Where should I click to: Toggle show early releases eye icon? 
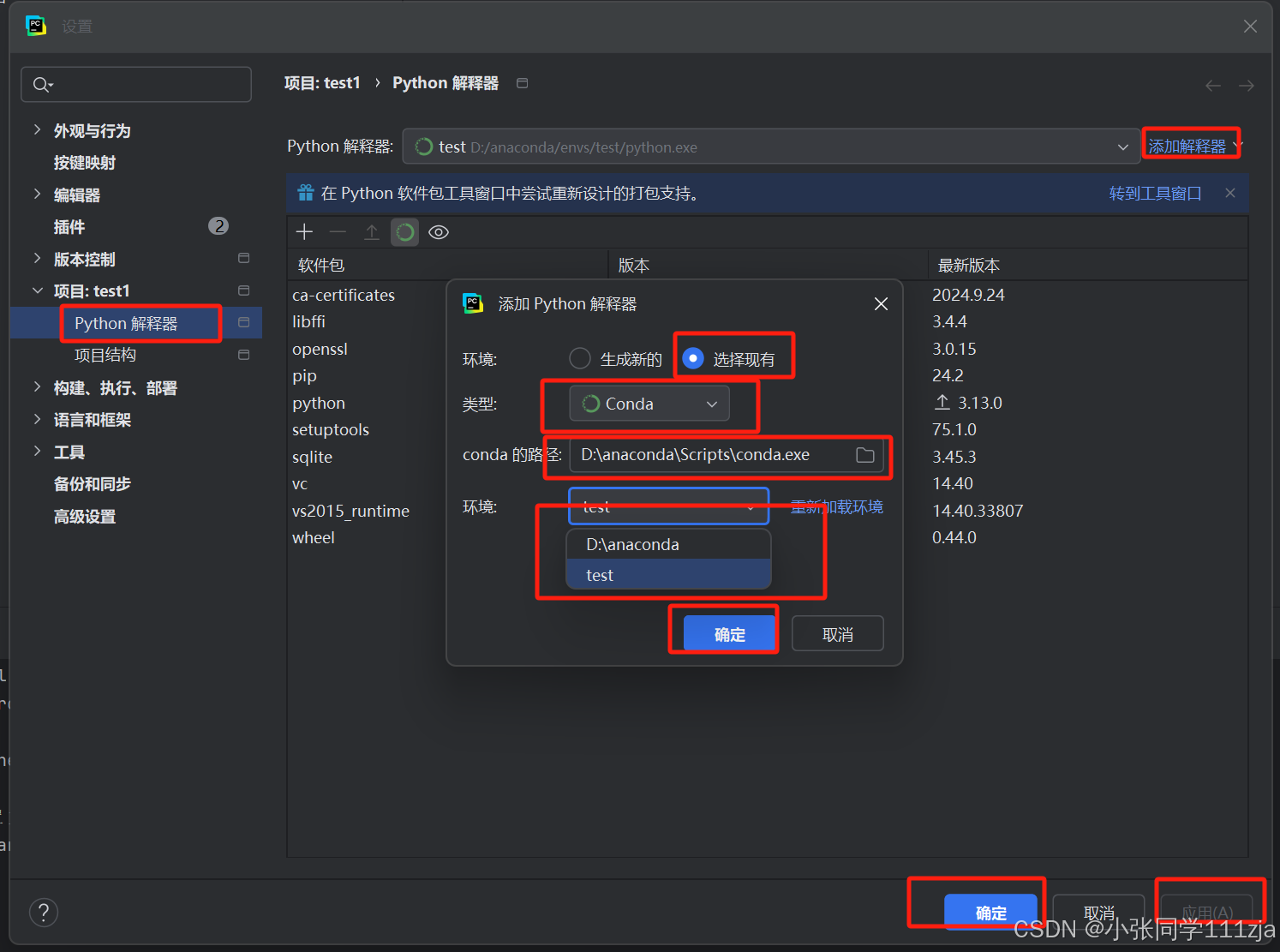(x=439, y=232)
